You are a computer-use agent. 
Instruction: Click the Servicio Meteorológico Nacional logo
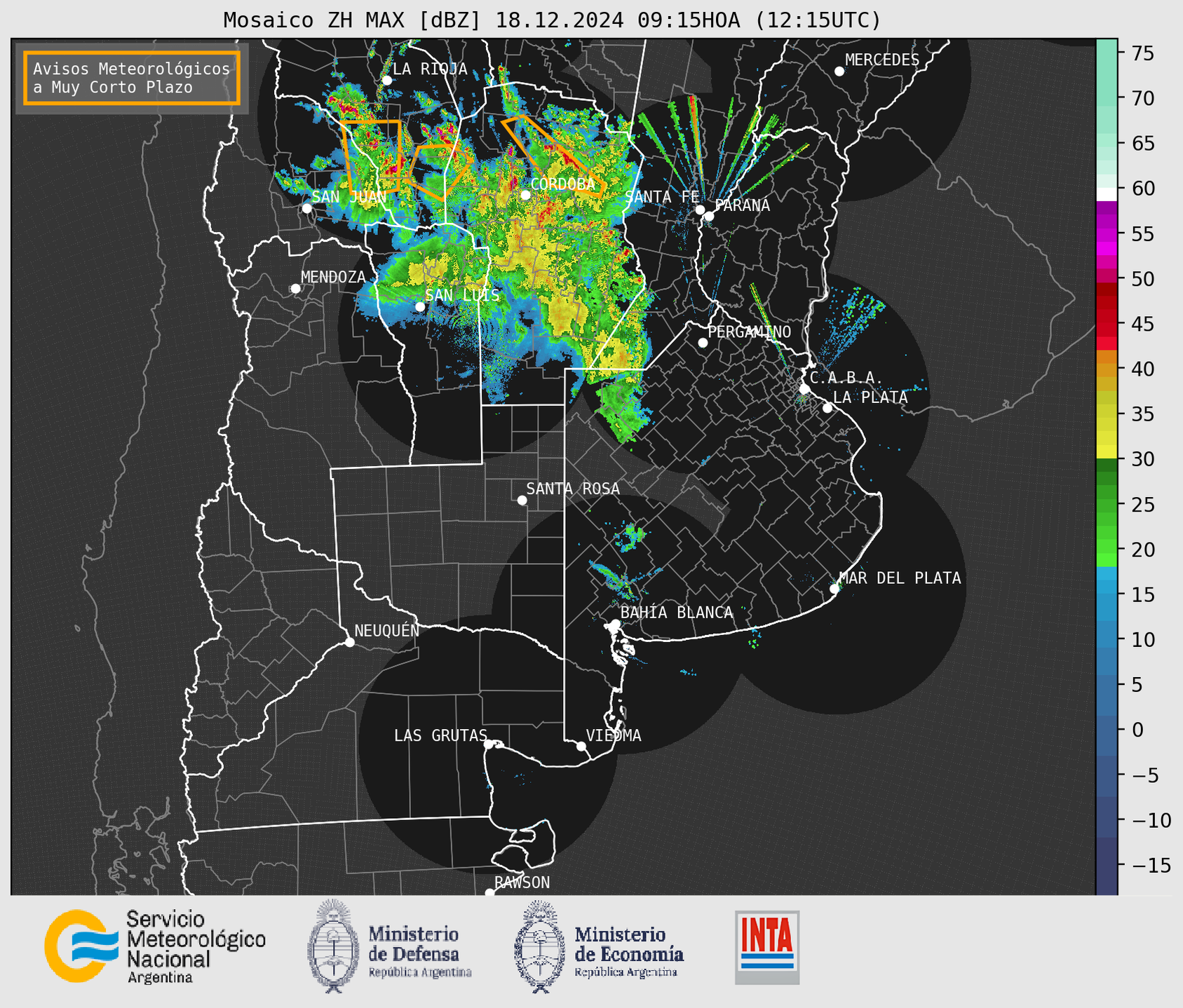coord(154,946)
